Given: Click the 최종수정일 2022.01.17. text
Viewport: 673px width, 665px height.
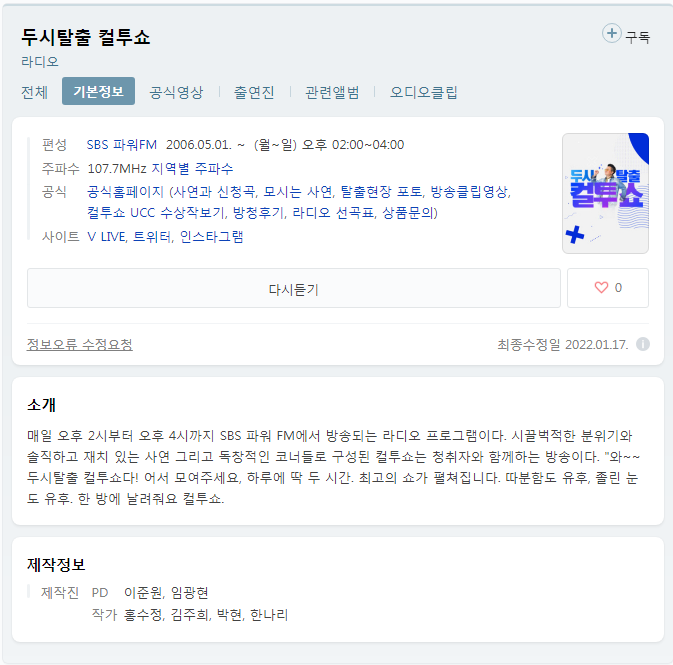Looking at the screenshot, I should 563,344.
